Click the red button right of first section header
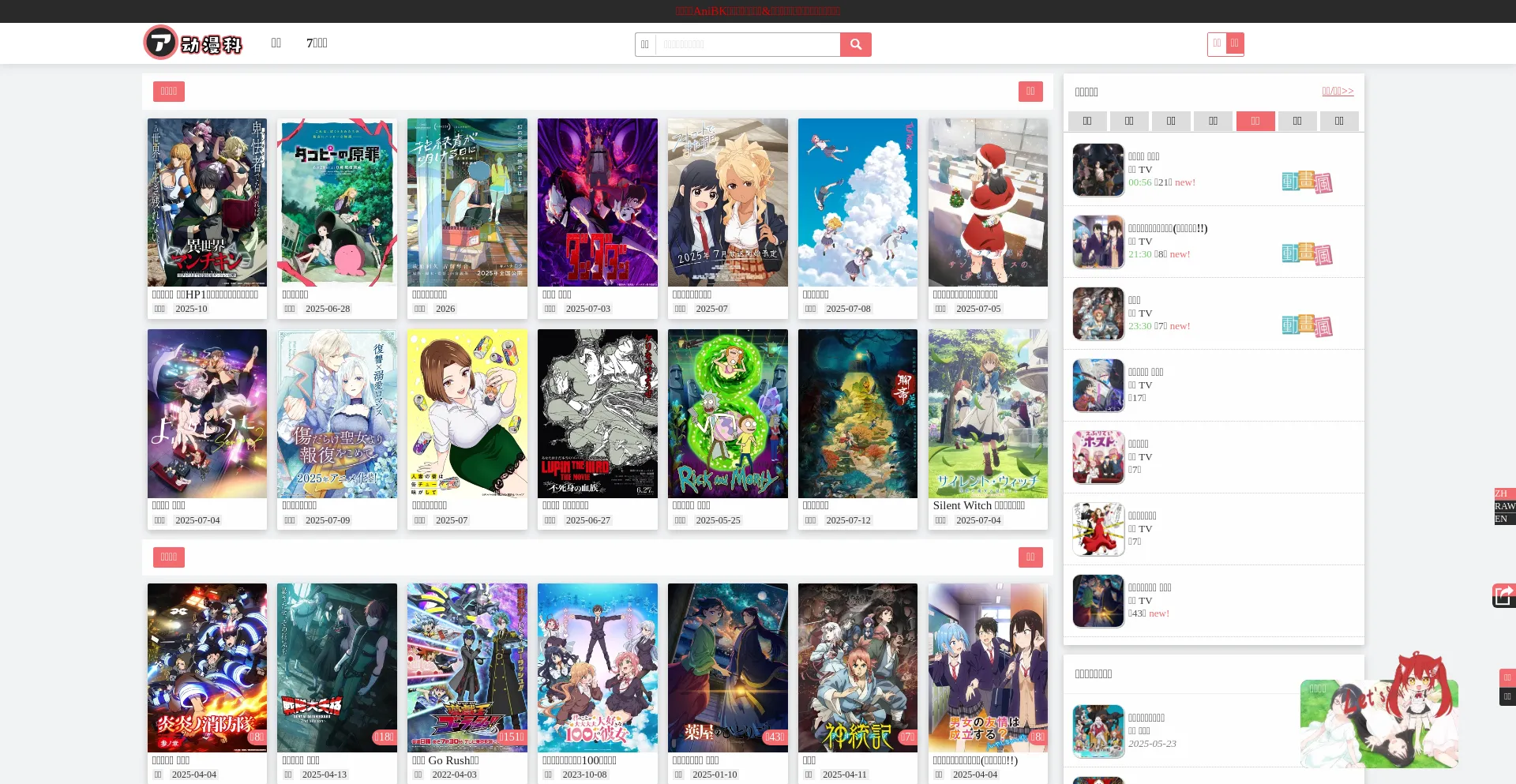The image size is (1516, 784). click(1030, 92)
